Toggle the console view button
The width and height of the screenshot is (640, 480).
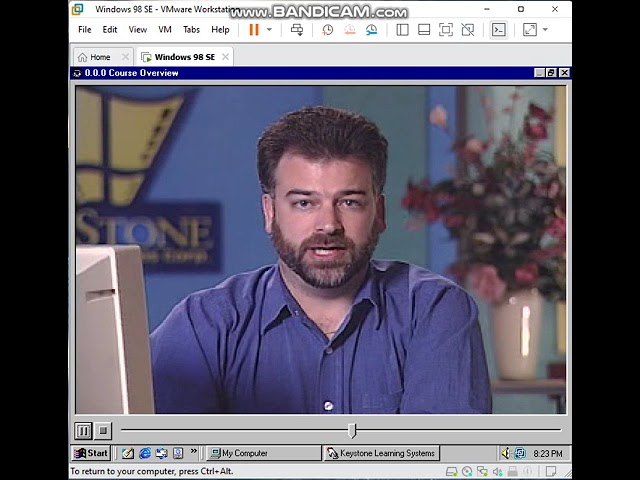(498, 30)
